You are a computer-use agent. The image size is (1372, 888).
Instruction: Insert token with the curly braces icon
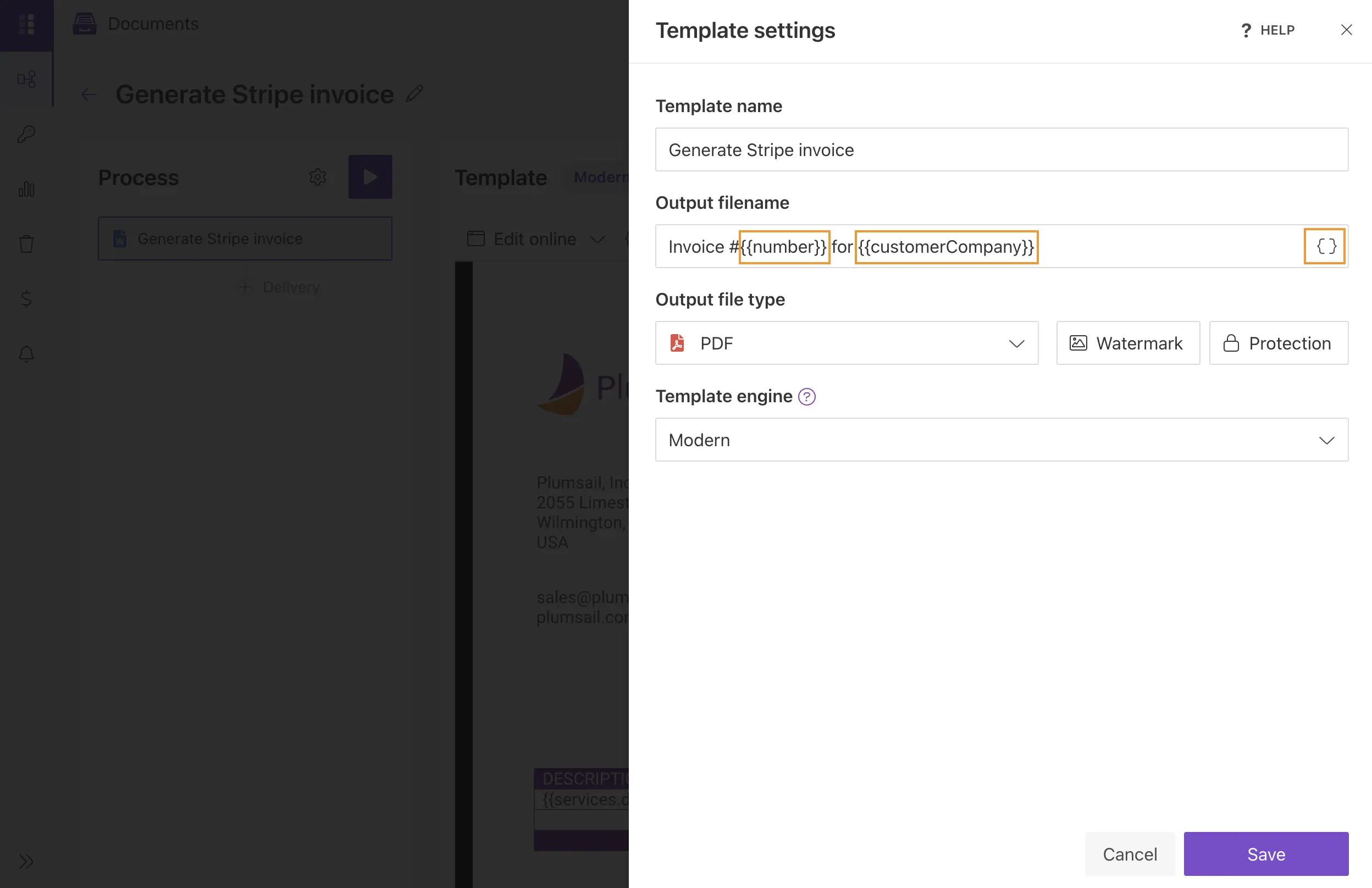pos(1325,247)
